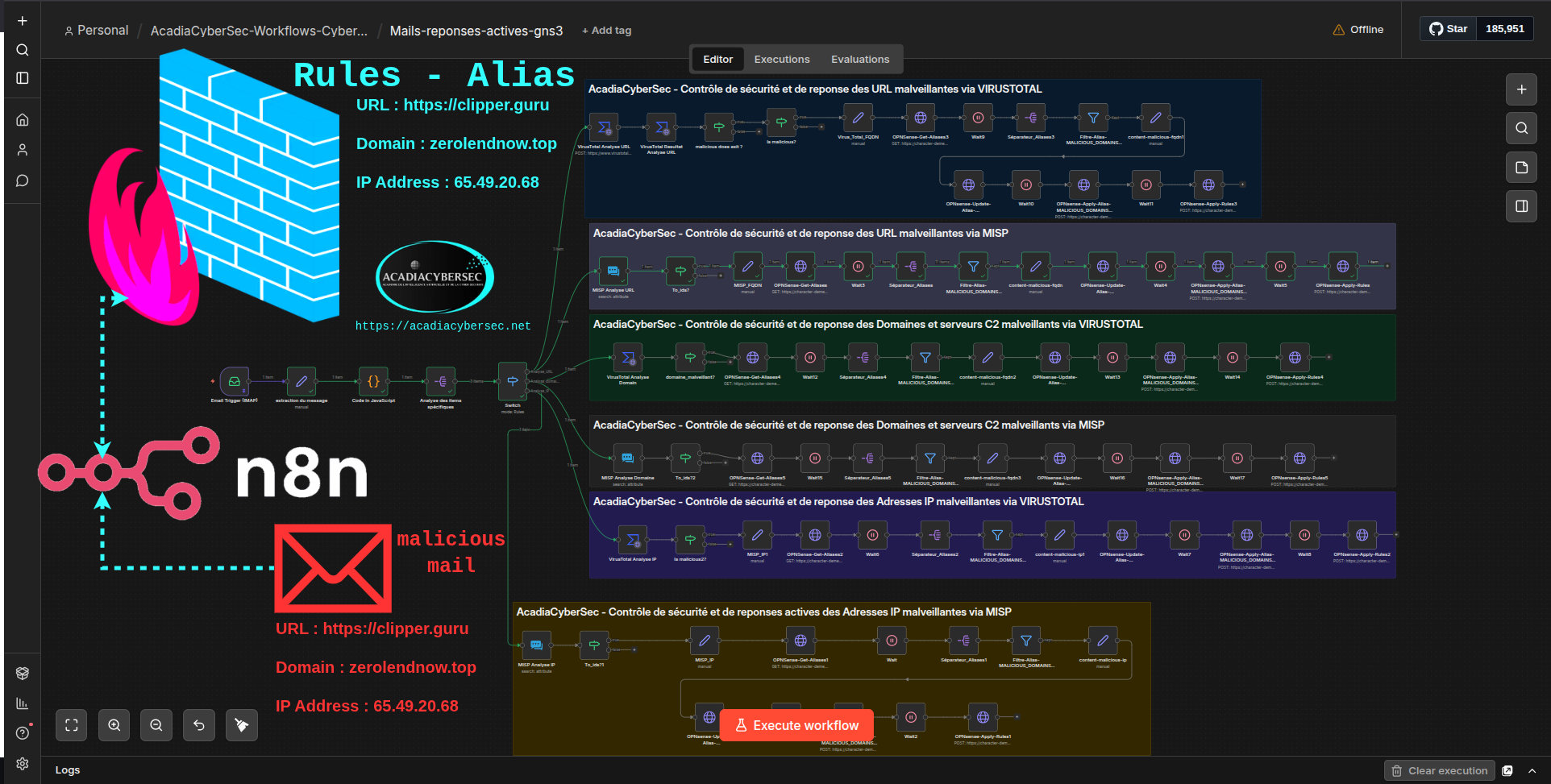Add a sticky note from the right toolbar
This screenshot has width=1551, height=784.
click(1521, 168)
